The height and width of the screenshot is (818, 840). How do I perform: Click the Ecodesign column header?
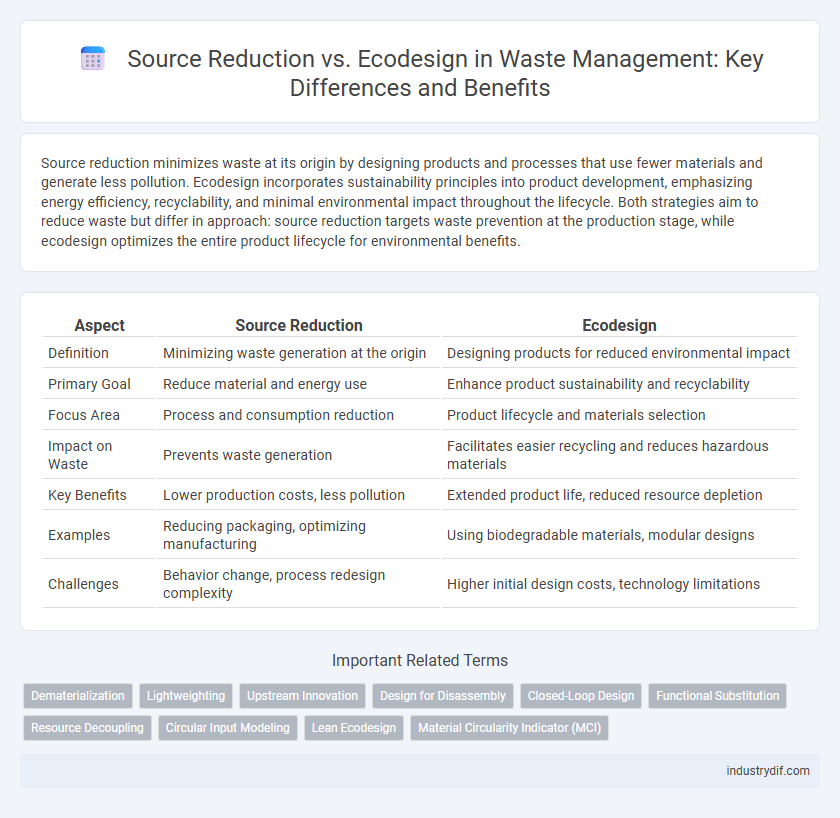[x=619, y=325]
